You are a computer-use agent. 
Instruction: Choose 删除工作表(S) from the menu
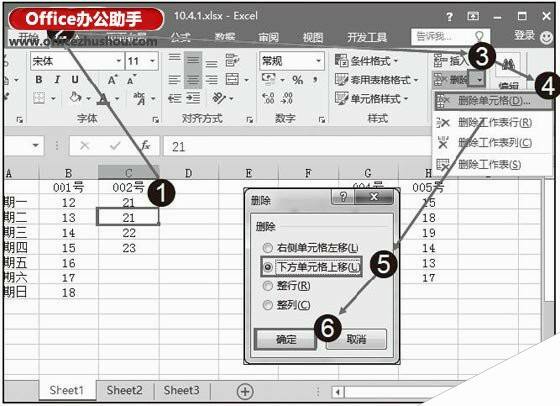[x=493, y=165]
